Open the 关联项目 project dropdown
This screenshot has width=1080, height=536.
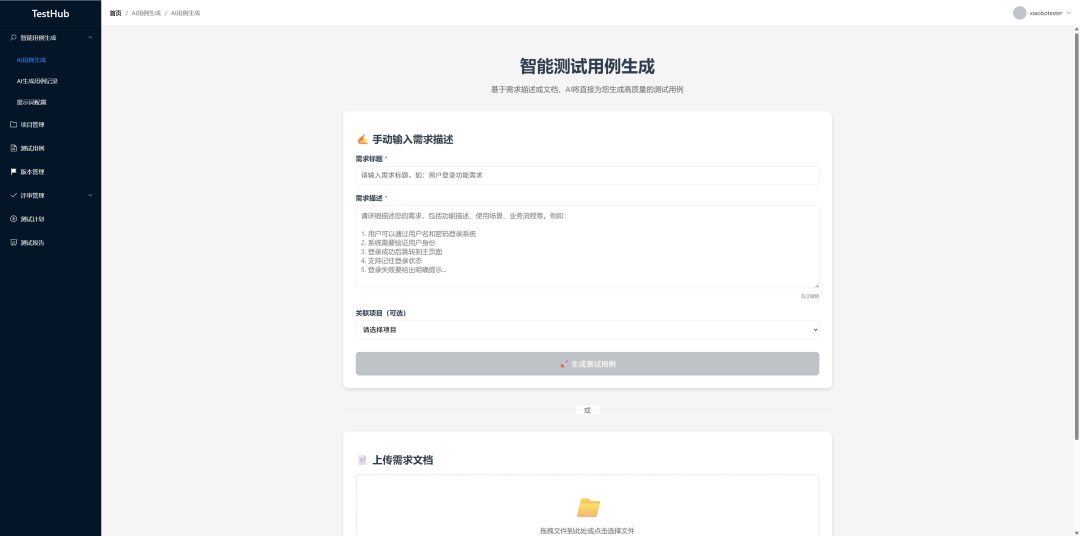click(x=588, y=330)
